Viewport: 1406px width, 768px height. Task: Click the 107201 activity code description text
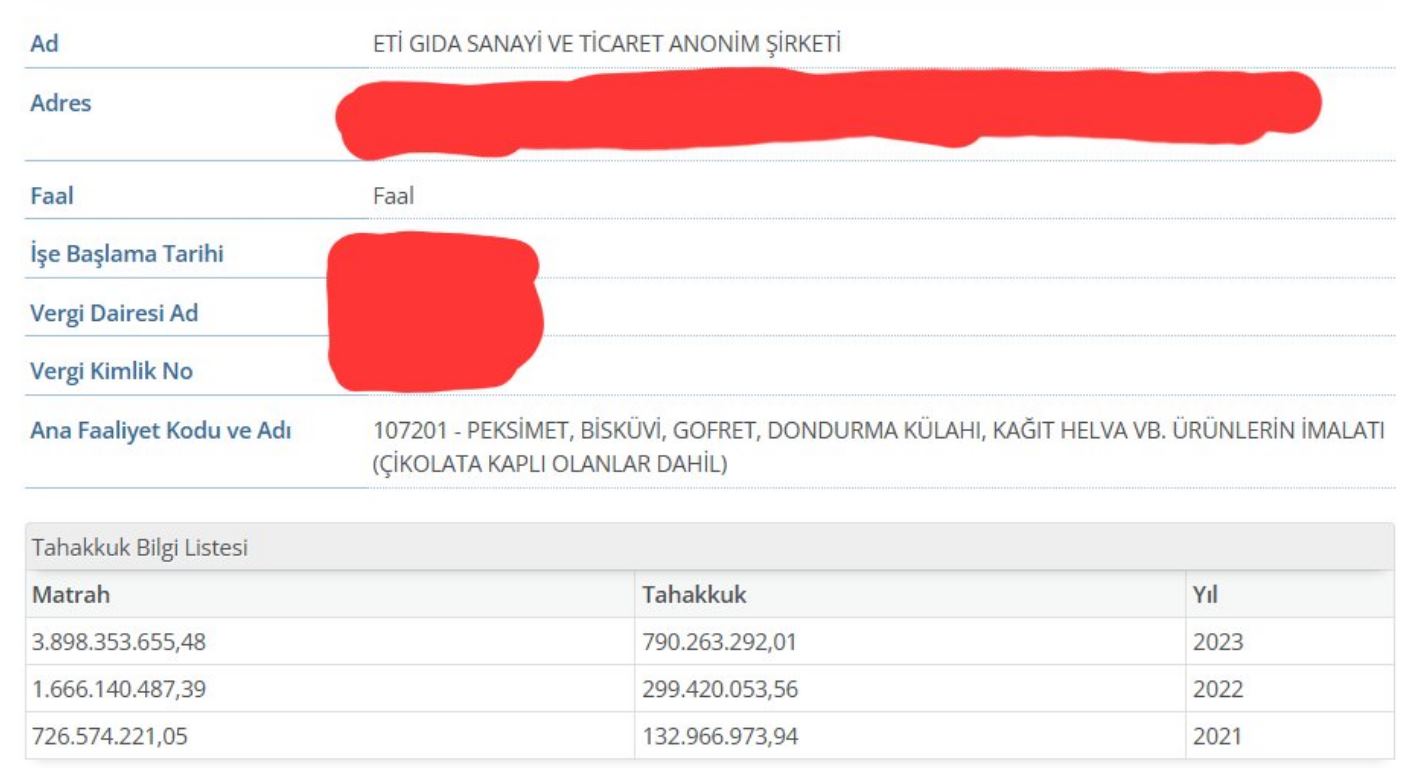click(x=877, y=448)
